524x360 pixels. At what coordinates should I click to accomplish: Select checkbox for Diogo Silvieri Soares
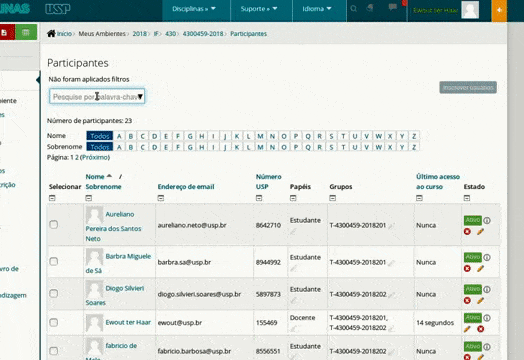click(x=53, y=293)
